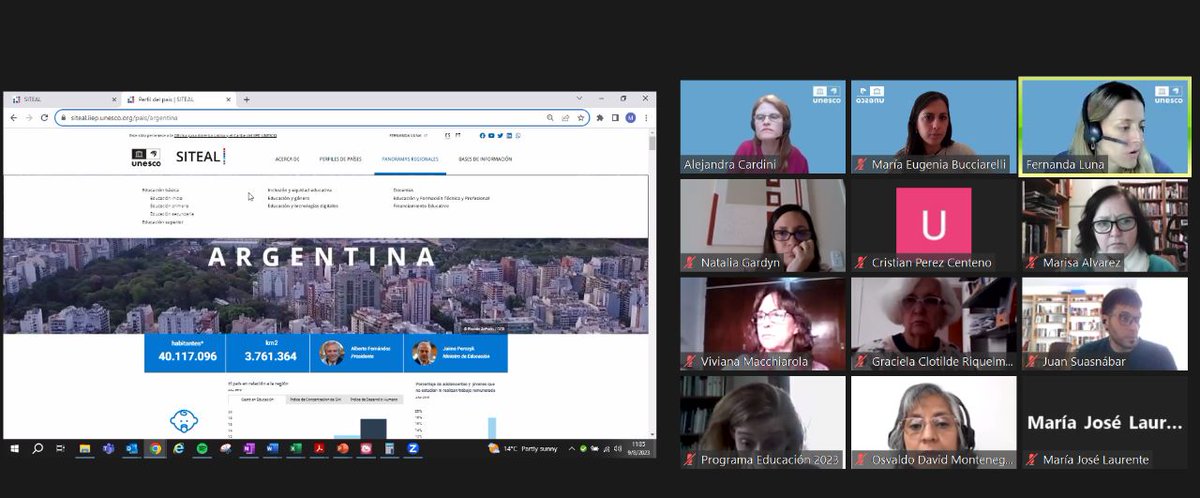Click the baby face icon on the page

182,421
